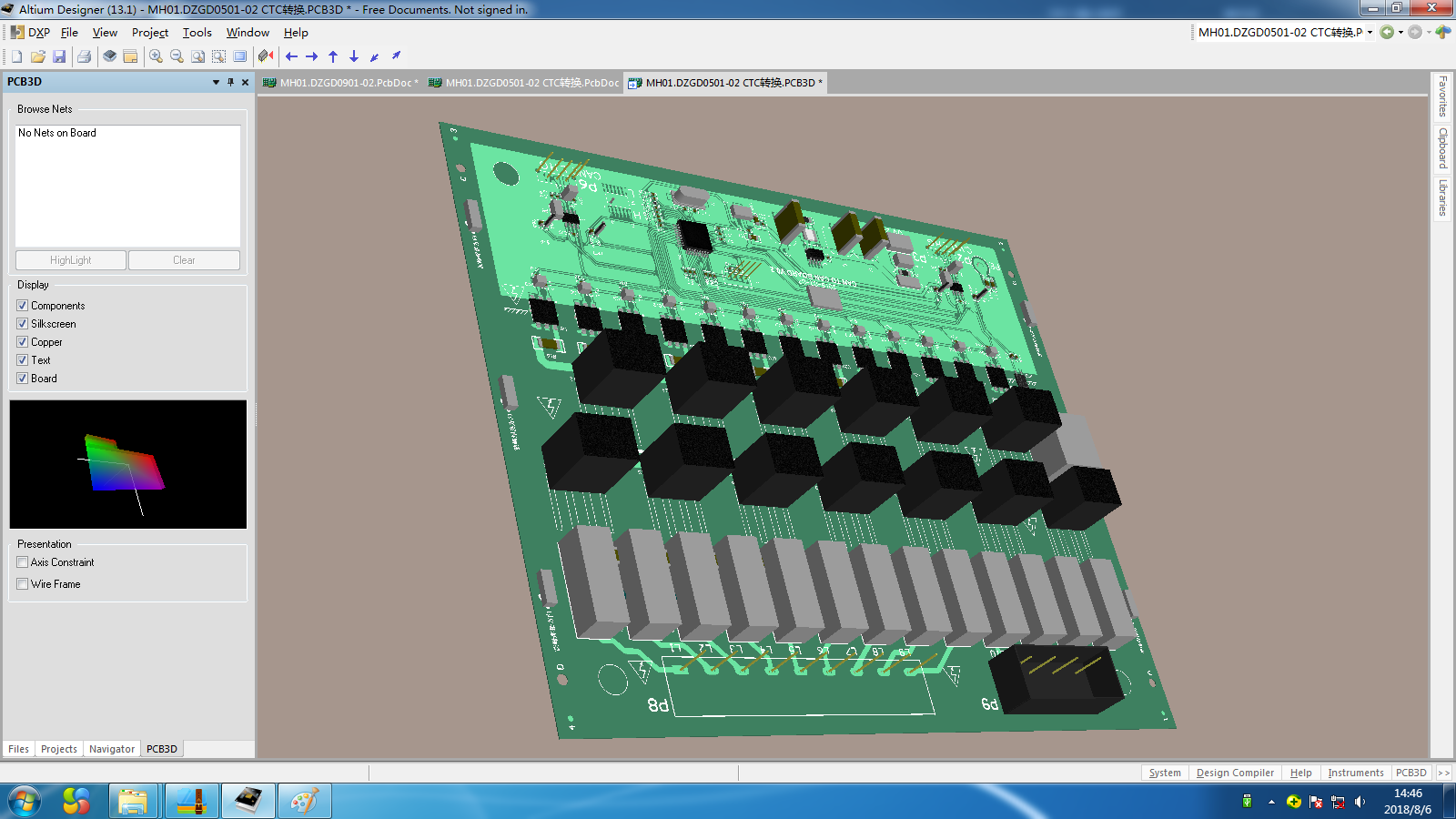Click the Print icon in toolbar
The image size is (1456, 819).
coord(85,56)
